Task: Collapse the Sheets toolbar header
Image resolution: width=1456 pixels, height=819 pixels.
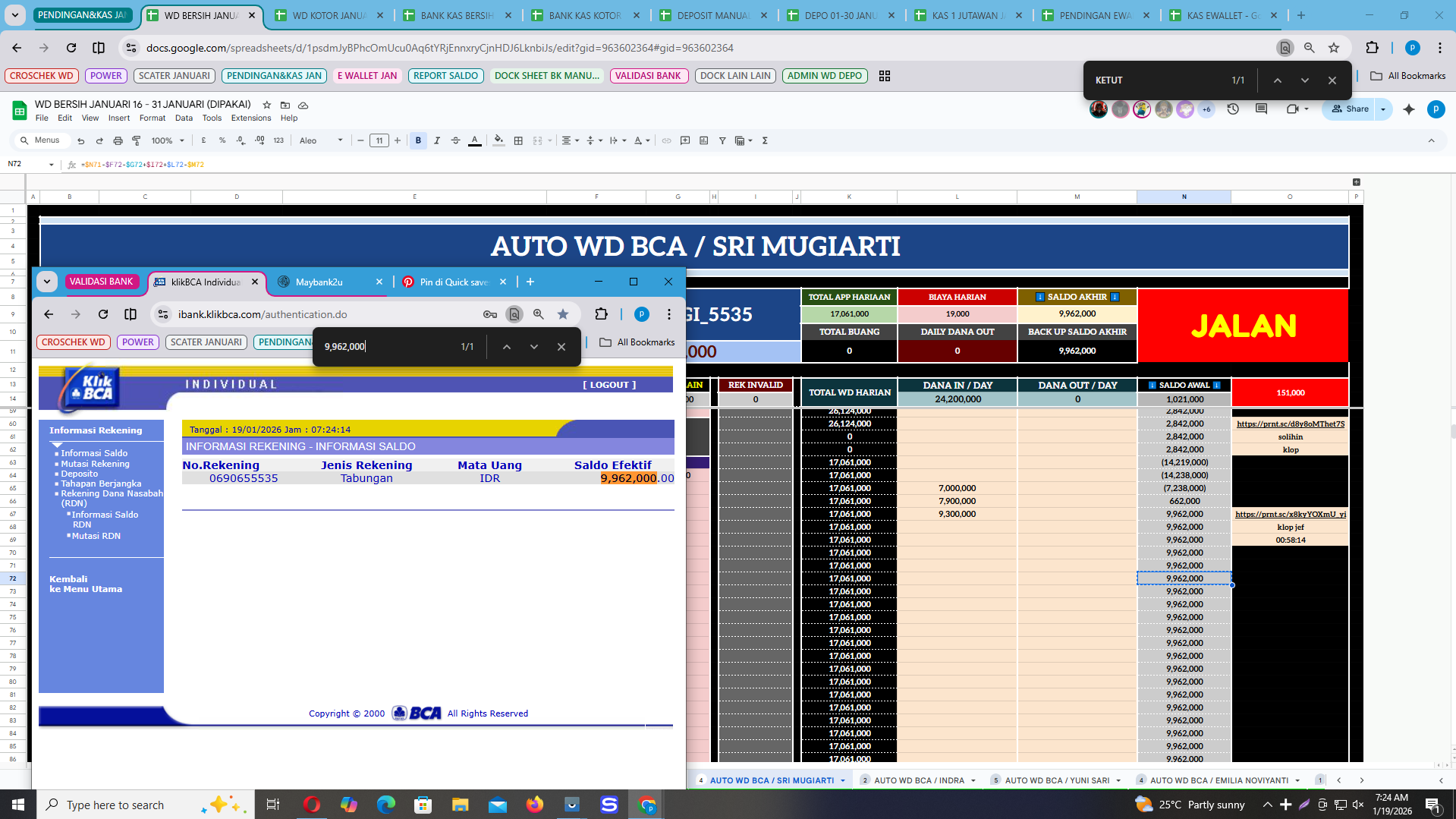Action: pyautogui.click(x=1432, y=140)
